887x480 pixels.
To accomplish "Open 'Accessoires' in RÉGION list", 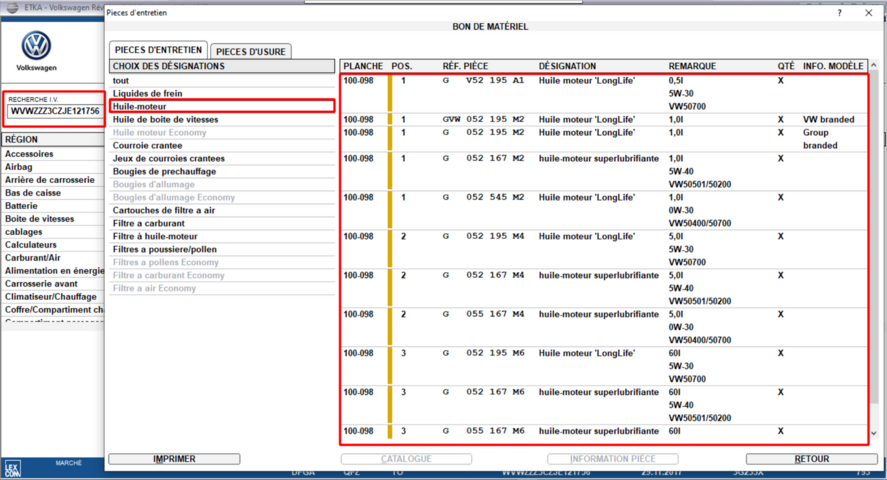I will coord(53,154).
